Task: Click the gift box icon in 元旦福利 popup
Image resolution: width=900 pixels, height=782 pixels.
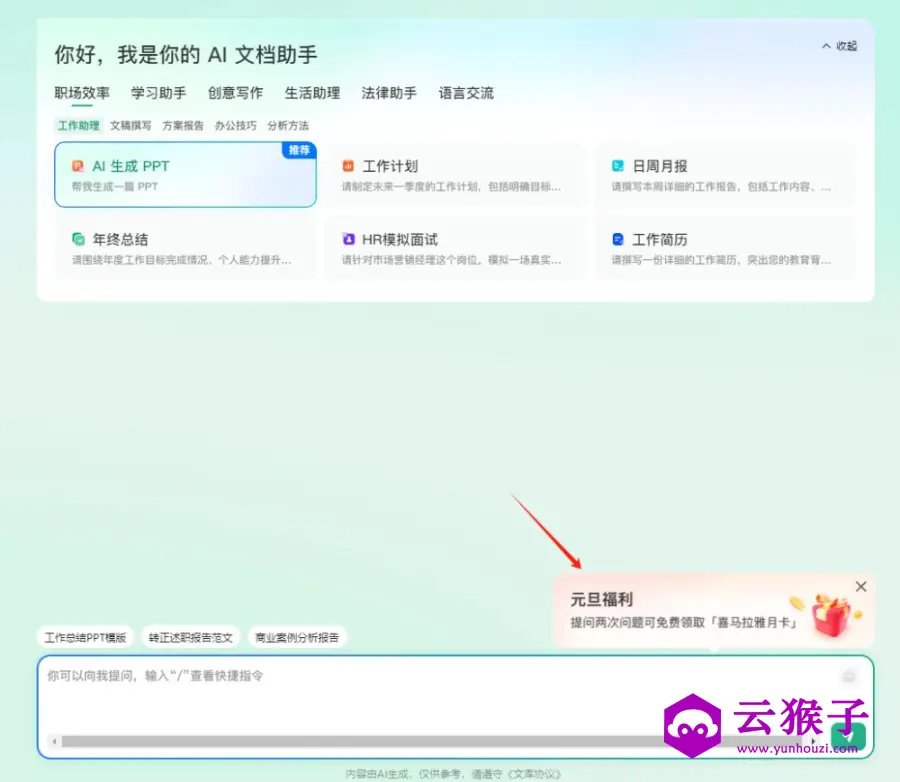Action: [x=831, y=615]
